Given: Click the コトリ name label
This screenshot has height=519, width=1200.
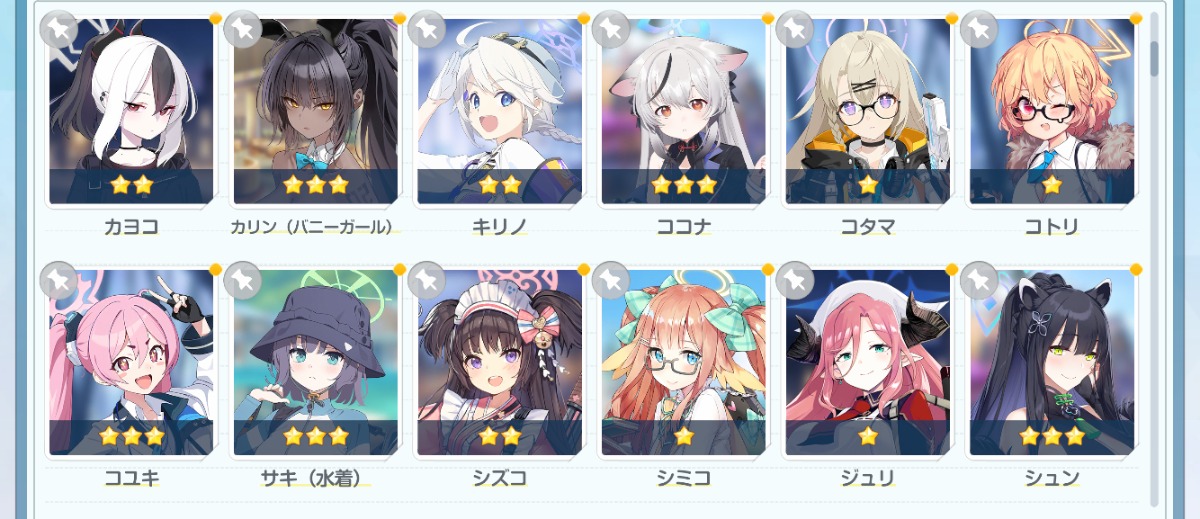Looking at the screenshot, I should click(x=1052, y=227).
